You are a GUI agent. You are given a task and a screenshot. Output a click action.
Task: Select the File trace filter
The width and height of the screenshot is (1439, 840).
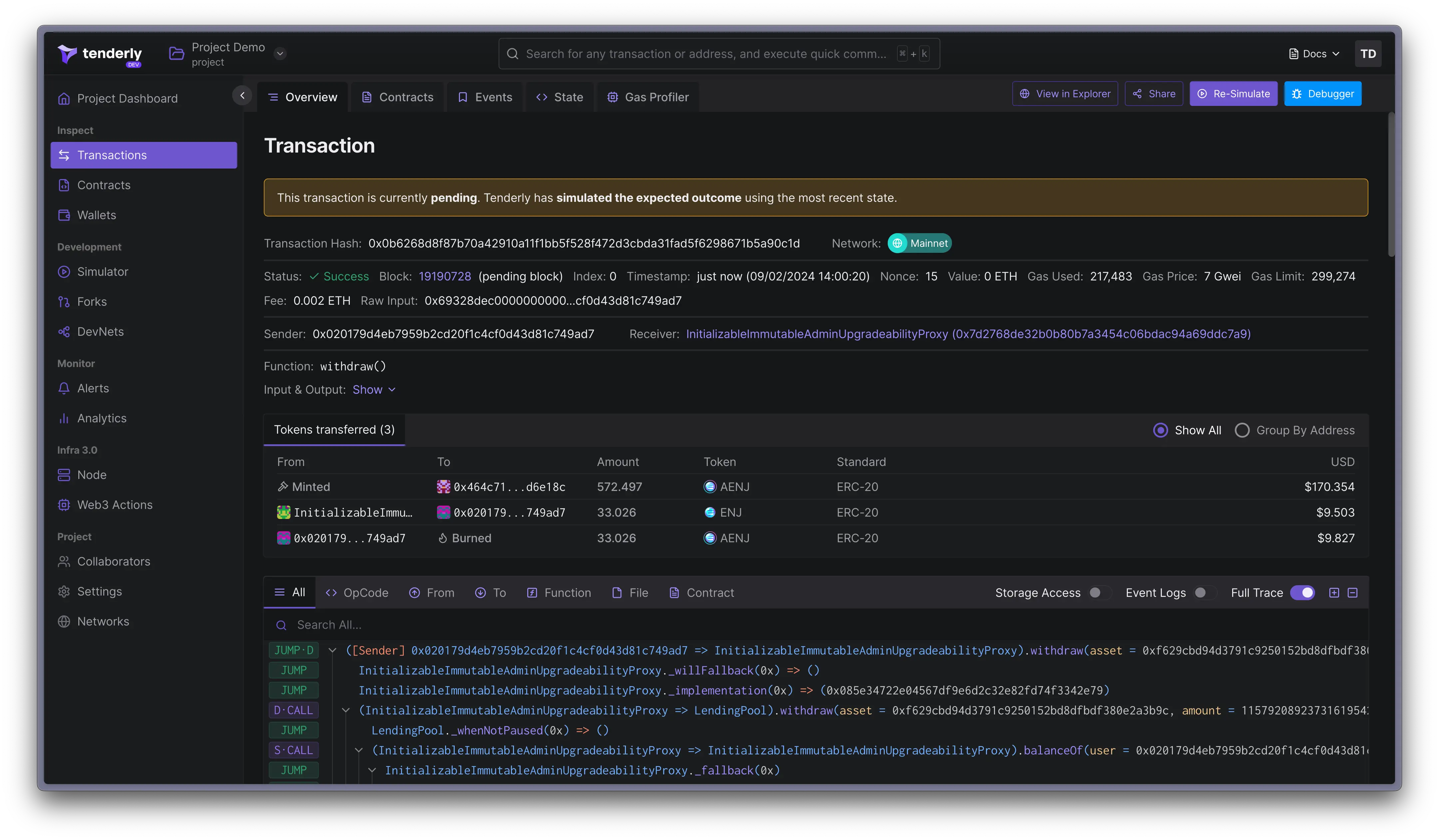pos(630,593)
